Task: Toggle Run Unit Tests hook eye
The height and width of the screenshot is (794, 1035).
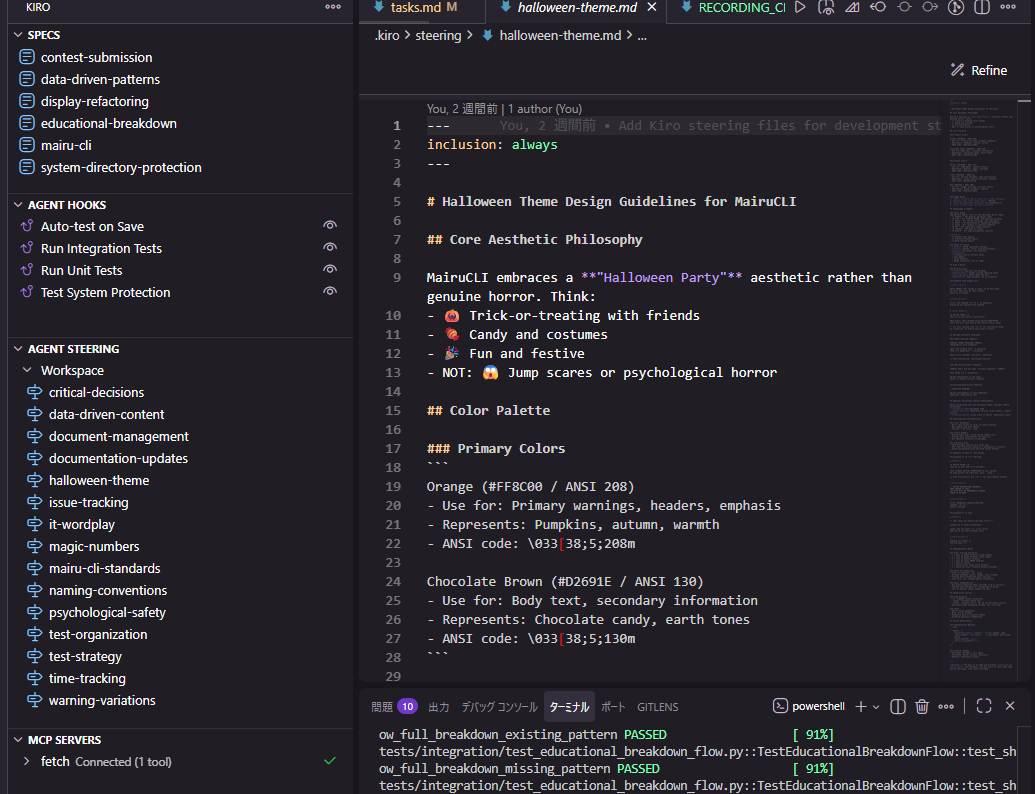Action: coord(330,269)
